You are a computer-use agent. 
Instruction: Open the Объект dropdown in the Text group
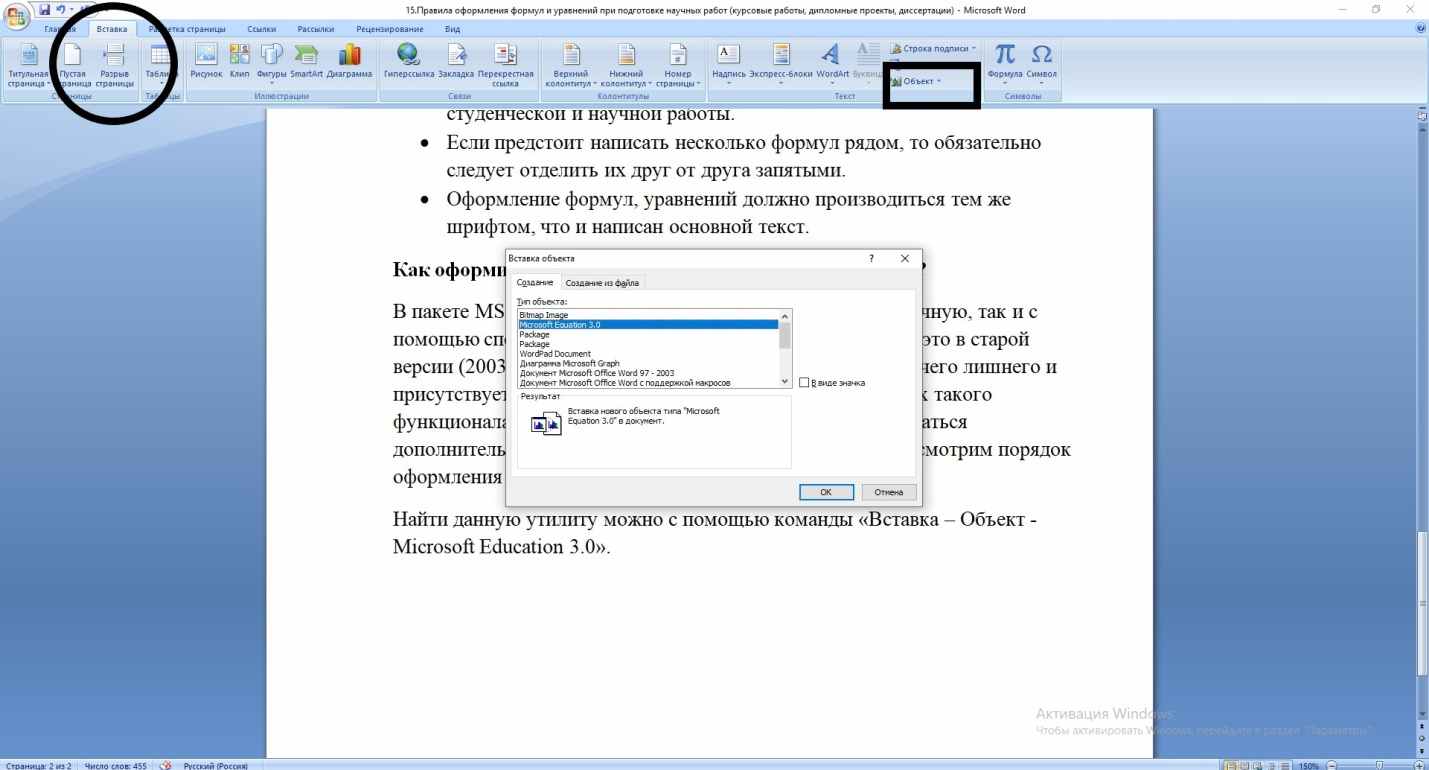pos(917,81)
